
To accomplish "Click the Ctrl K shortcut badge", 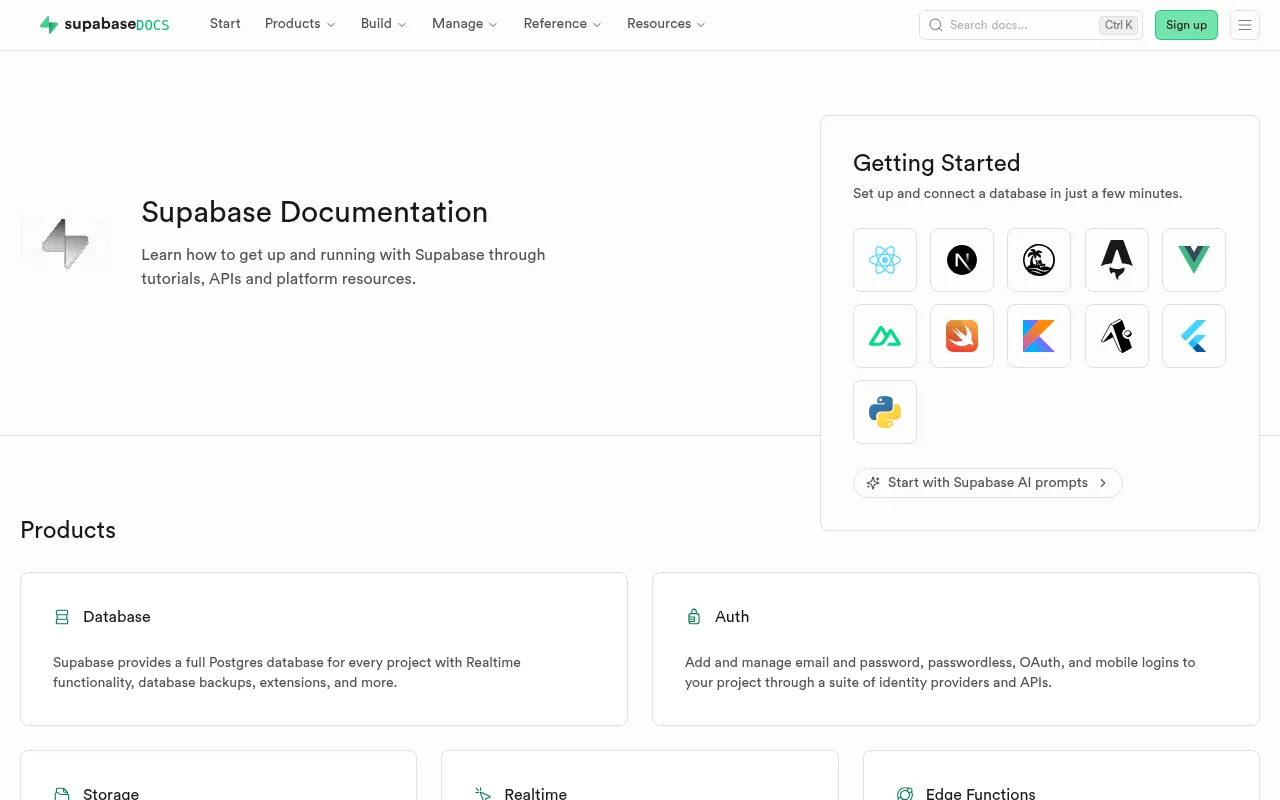I will tap(1119, 25).
